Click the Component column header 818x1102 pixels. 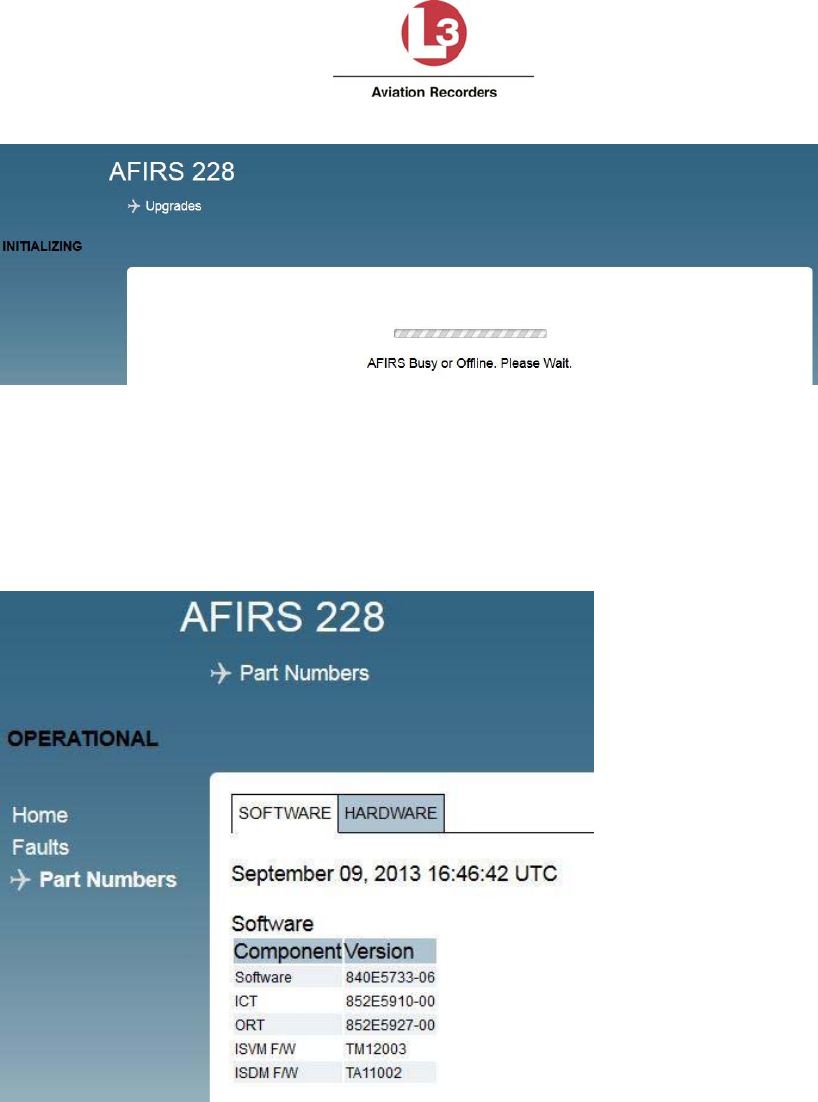point(287,951)
